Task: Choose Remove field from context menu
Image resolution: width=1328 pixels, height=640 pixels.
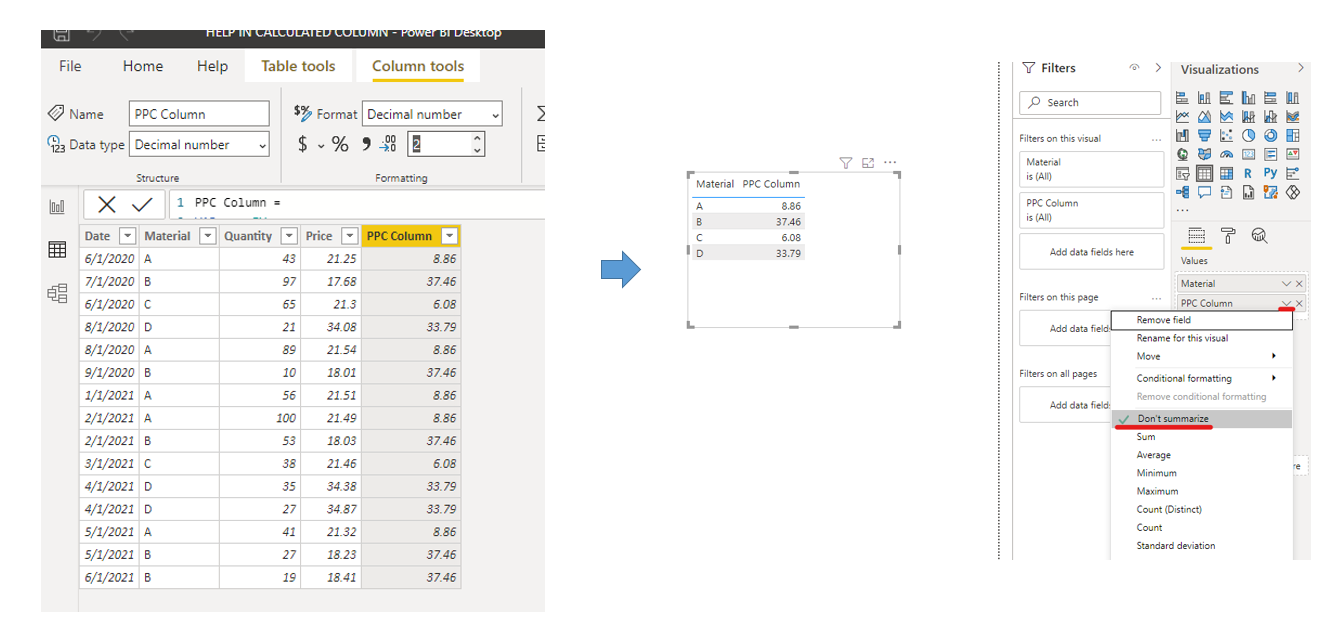Action: (x=1202, y=320)
